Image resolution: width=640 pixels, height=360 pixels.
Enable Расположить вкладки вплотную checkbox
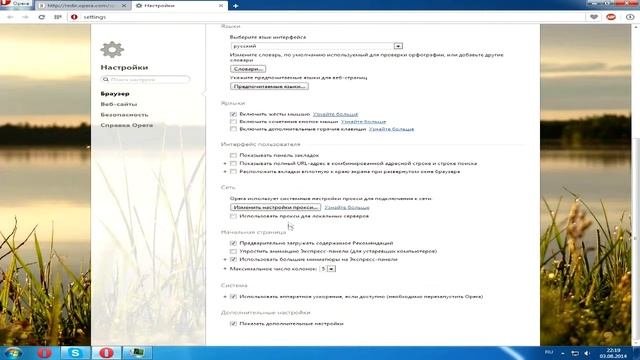pos(233,172)
